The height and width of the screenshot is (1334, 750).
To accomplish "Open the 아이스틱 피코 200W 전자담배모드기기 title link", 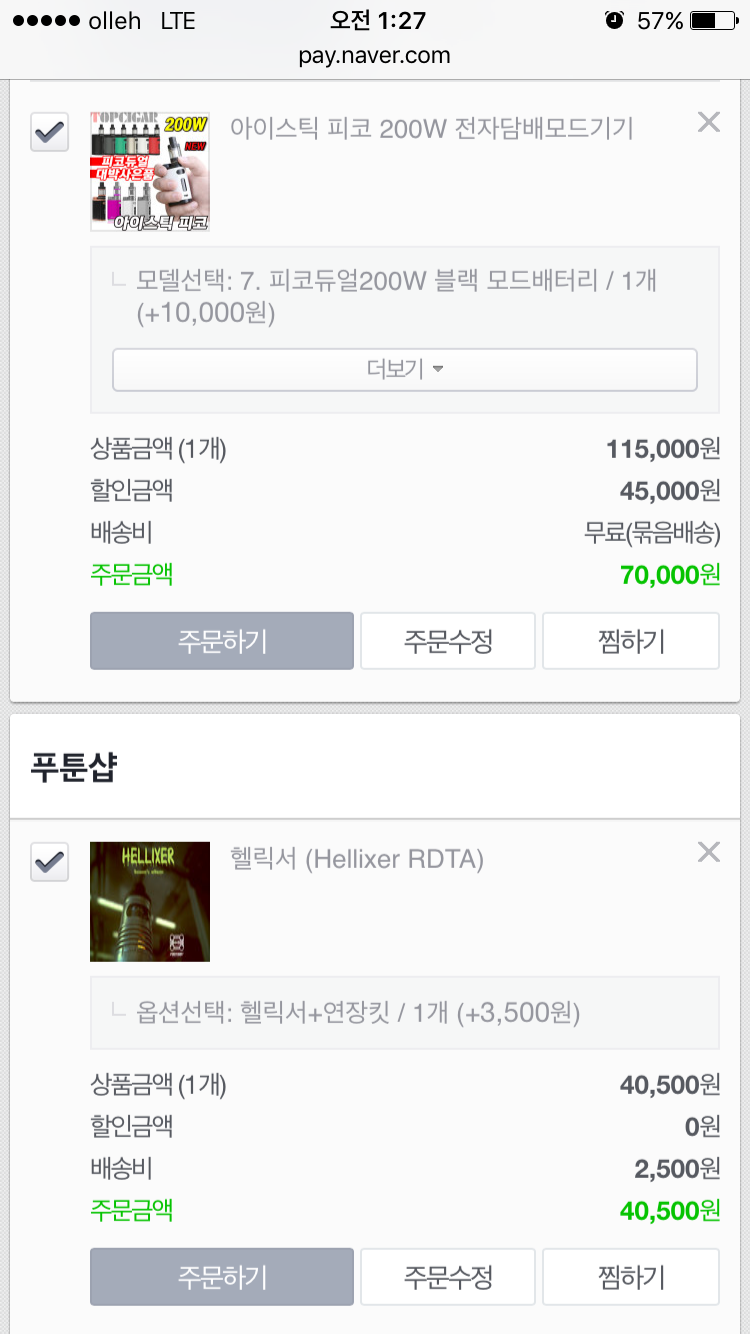I will (432, 128).
